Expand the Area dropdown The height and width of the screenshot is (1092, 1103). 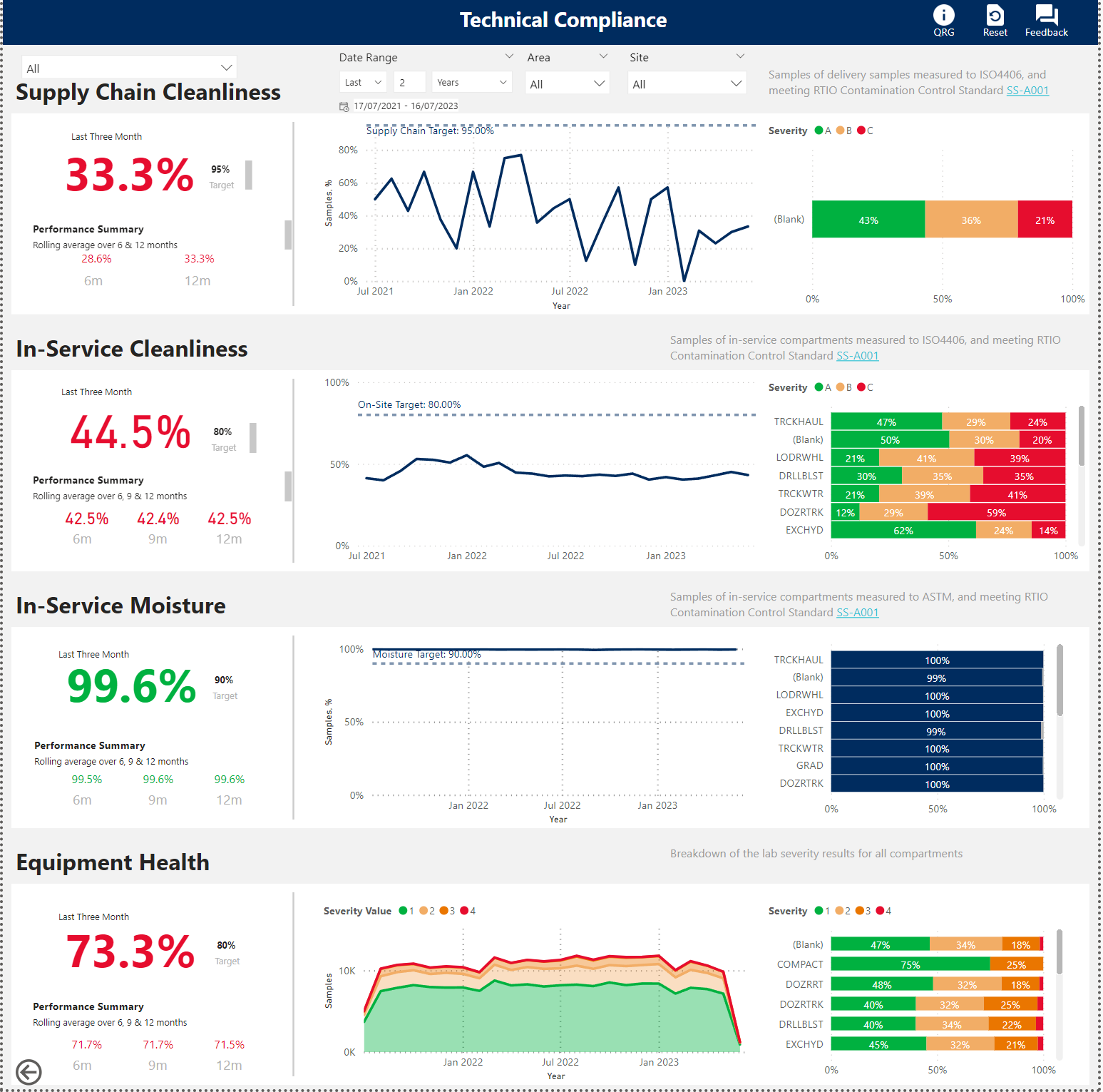click(x=568, y=84)
